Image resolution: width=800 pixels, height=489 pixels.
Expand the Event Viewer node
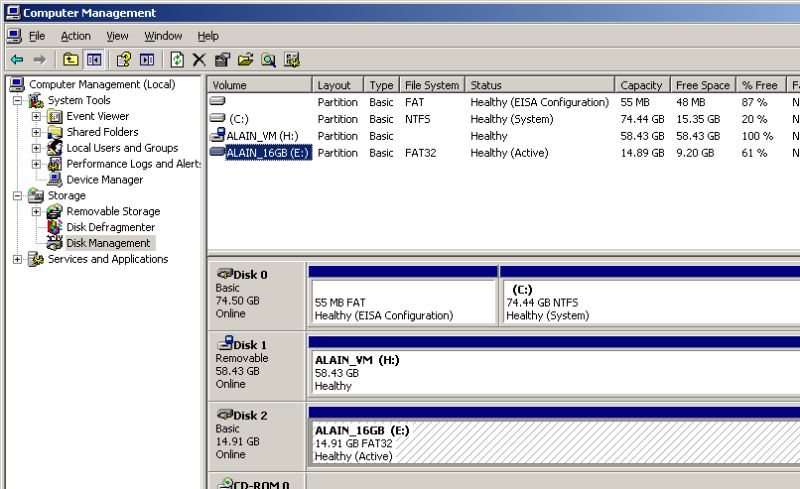point(36,116)
